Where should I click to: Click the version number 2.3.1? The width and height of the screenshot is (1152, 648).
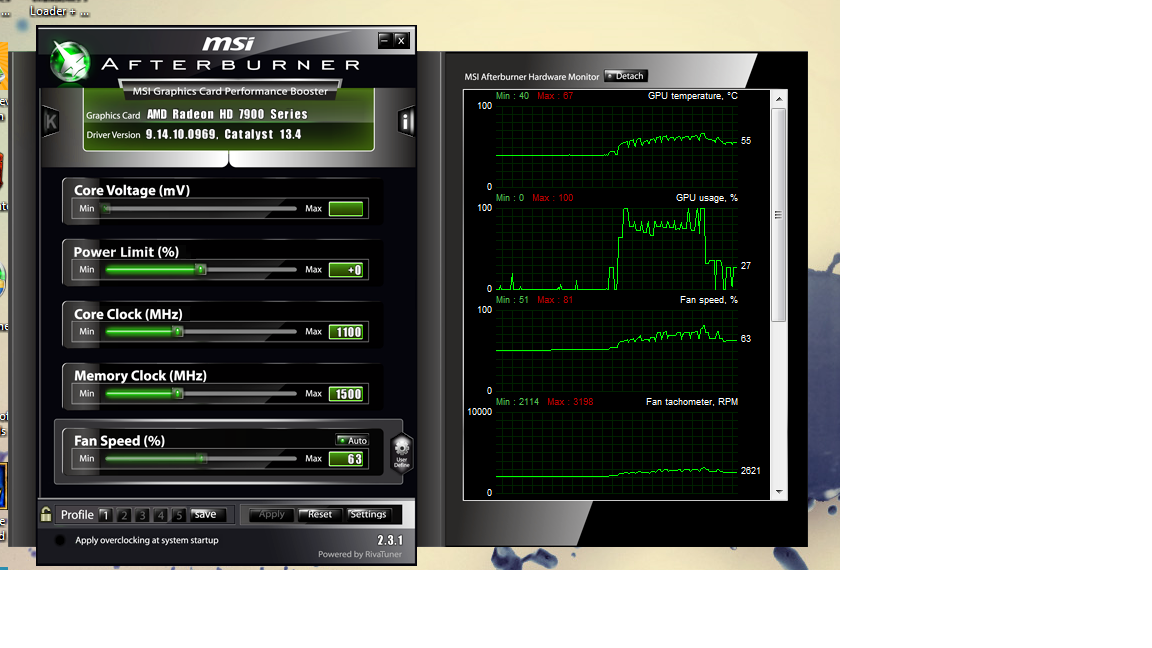(389, 540)
